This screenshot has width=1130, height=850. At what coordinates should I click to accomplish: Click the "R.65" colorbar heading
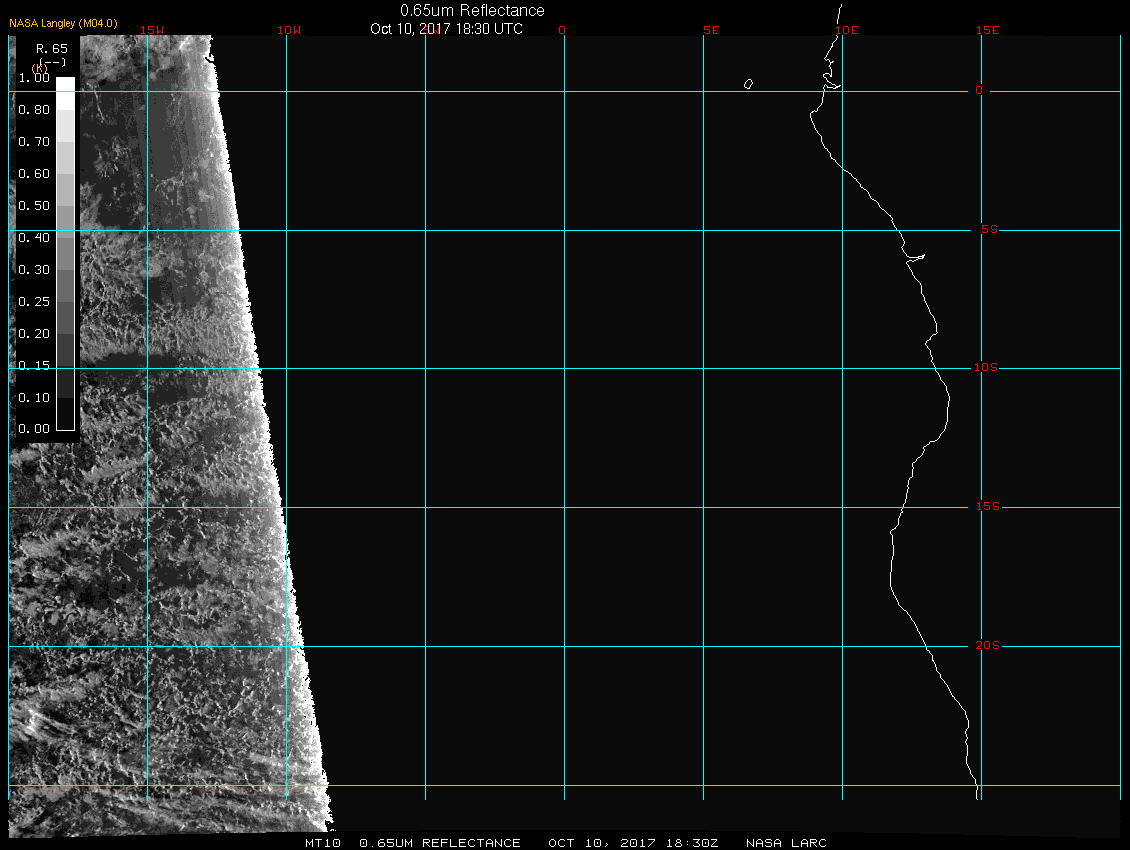[51, 48]
